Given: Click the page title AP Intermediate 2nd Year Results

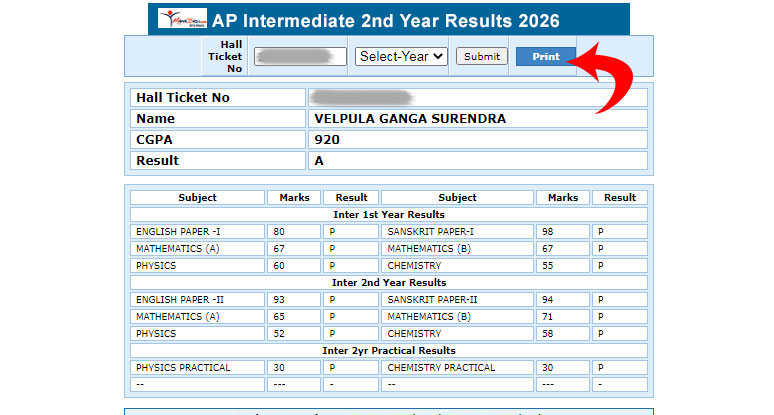Looking at the screenshot, I should 386,21.
